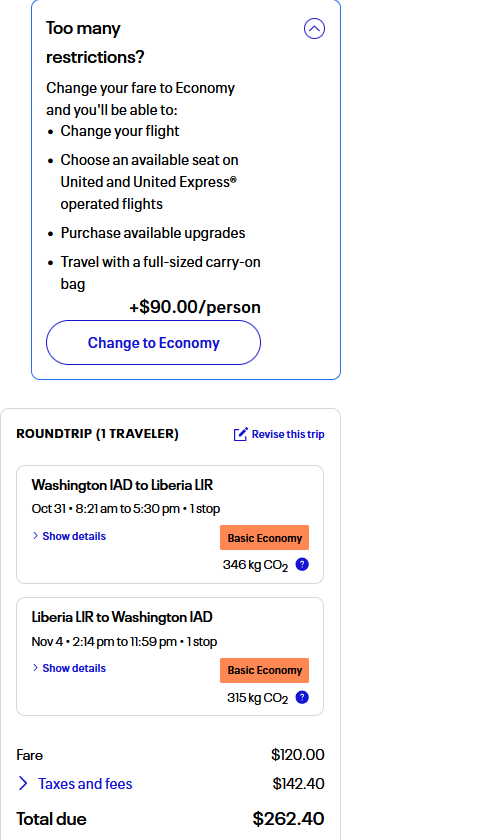
Task: Click the Total due $262.40 amount
Action: pos(288,819)
